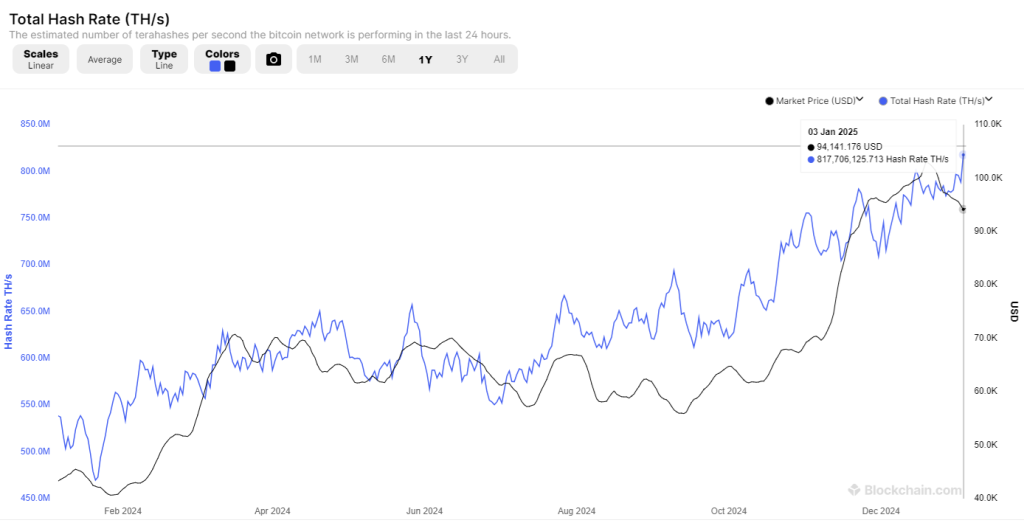This screenshot has width=1024, height=523.
Task: Expand the Market Price (USD) chevron
Action: click(860, 100)
